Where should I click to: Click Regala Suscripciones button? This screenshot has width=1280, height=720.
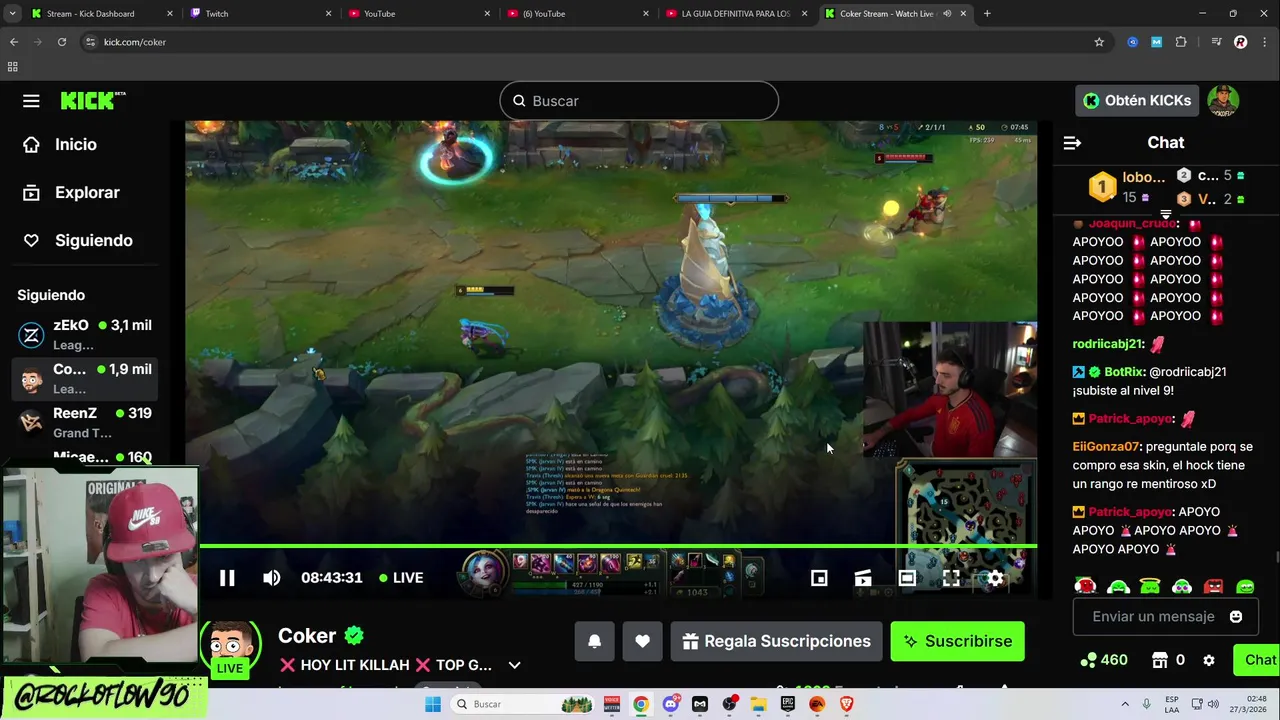coord(776,641)
